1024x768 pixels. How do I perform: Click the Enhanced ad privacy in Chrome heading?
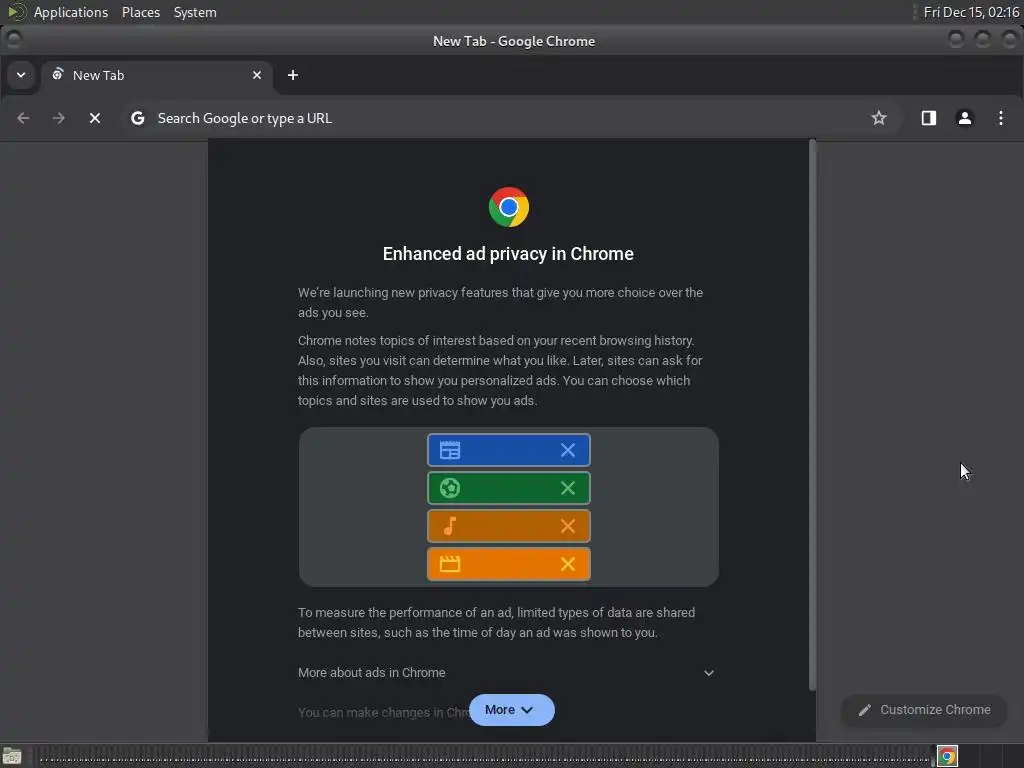(x=508, y=254)
